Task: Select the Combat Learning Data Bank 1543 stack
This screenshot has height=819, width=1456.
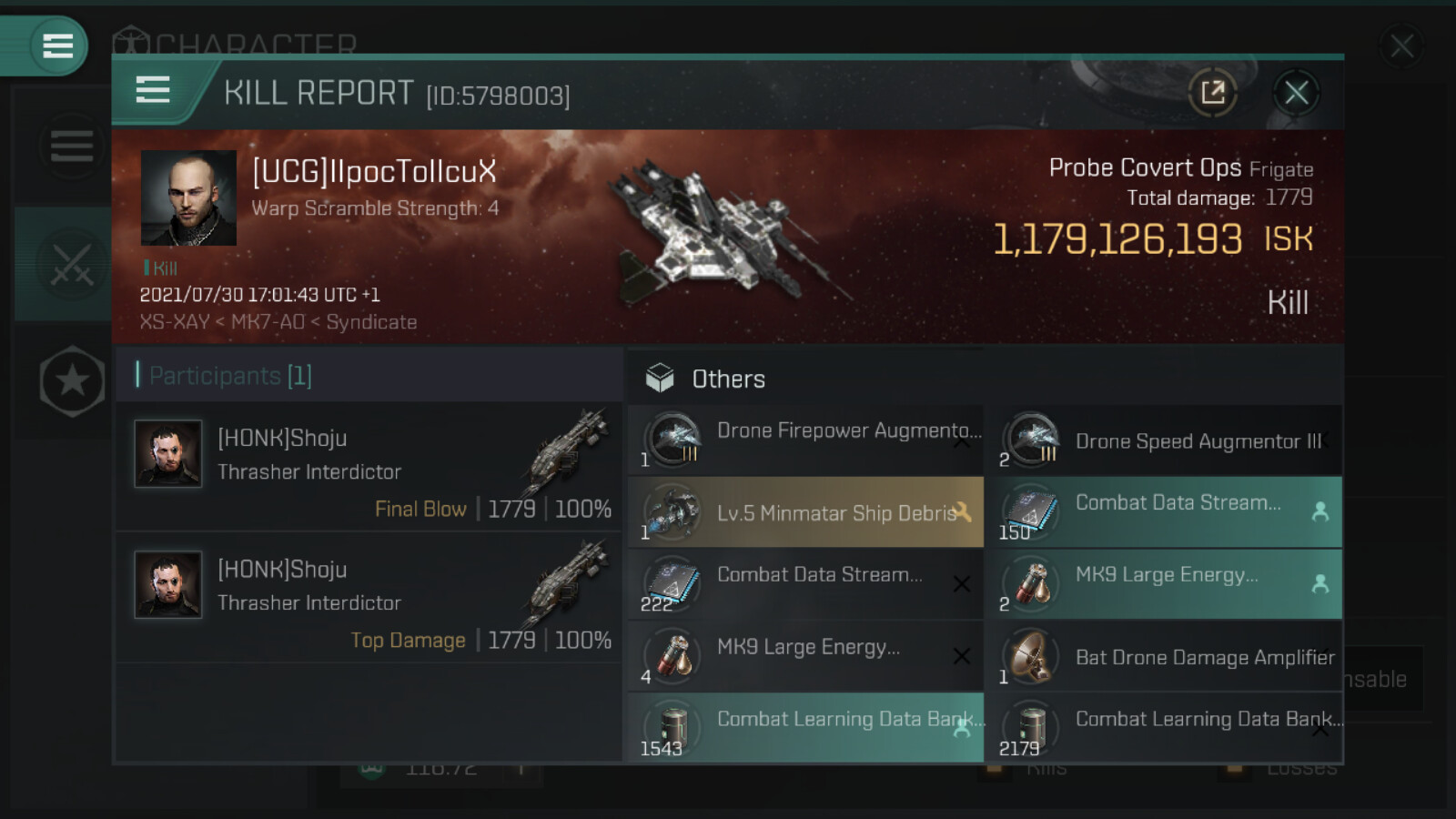Action: point(805,728)
